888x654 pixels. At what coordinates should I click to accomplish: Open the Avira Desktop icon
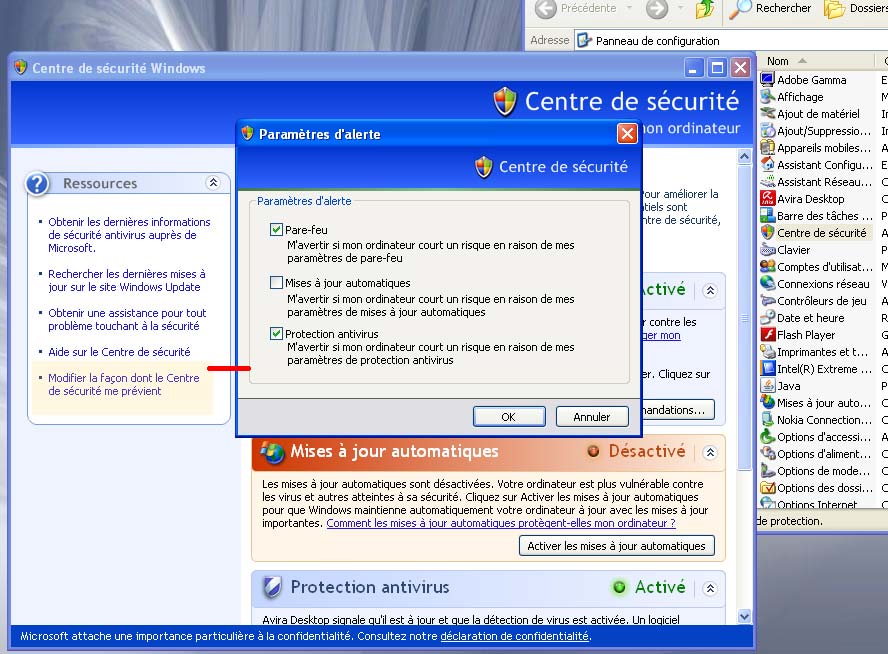tap(767, 199)
